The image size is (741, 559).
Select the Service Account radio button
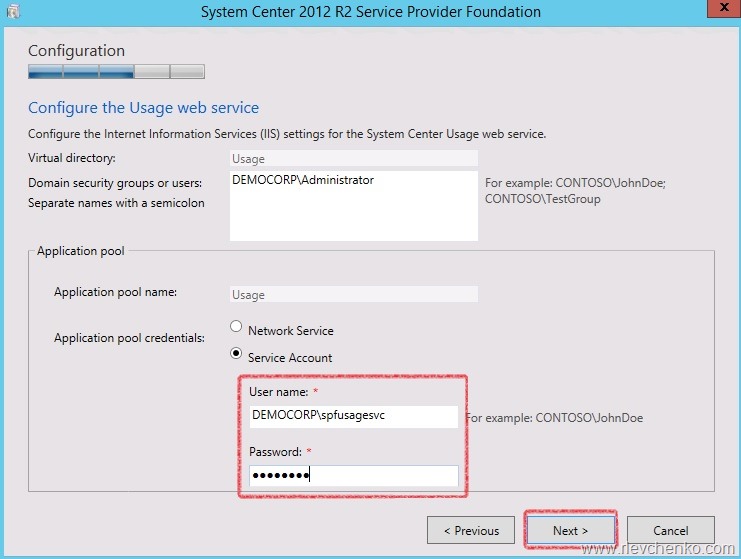[236, 354]
